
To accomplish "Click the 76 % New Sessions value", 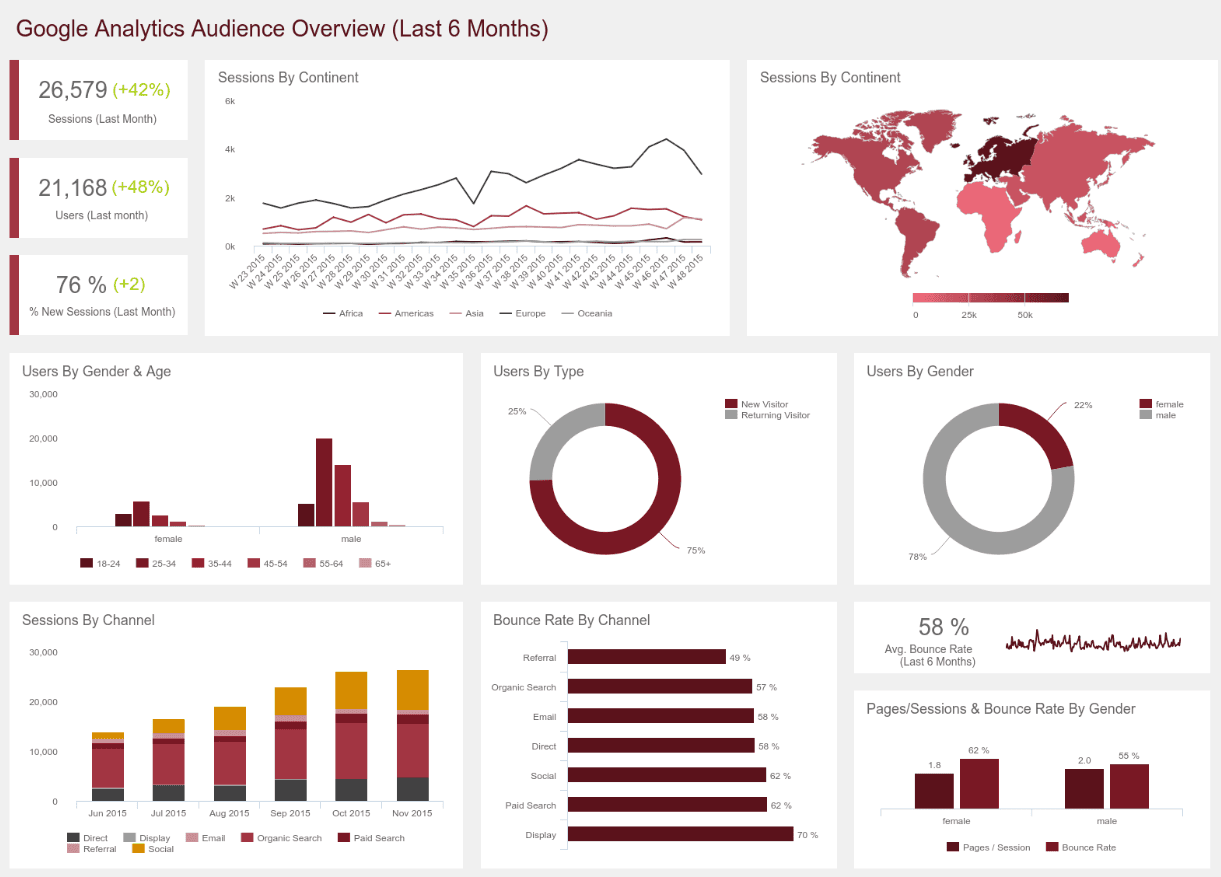I will (81, 285).
